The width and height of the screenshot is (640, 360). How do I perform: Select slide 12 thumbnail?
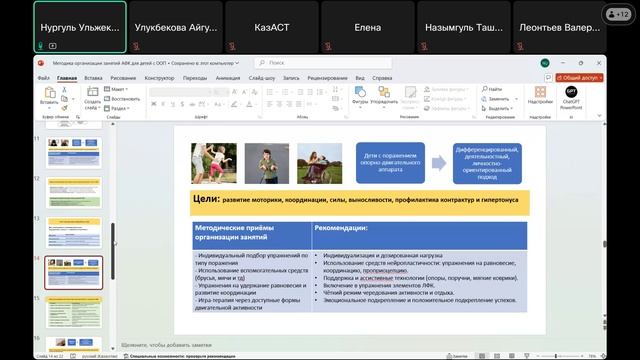(74, 193)
